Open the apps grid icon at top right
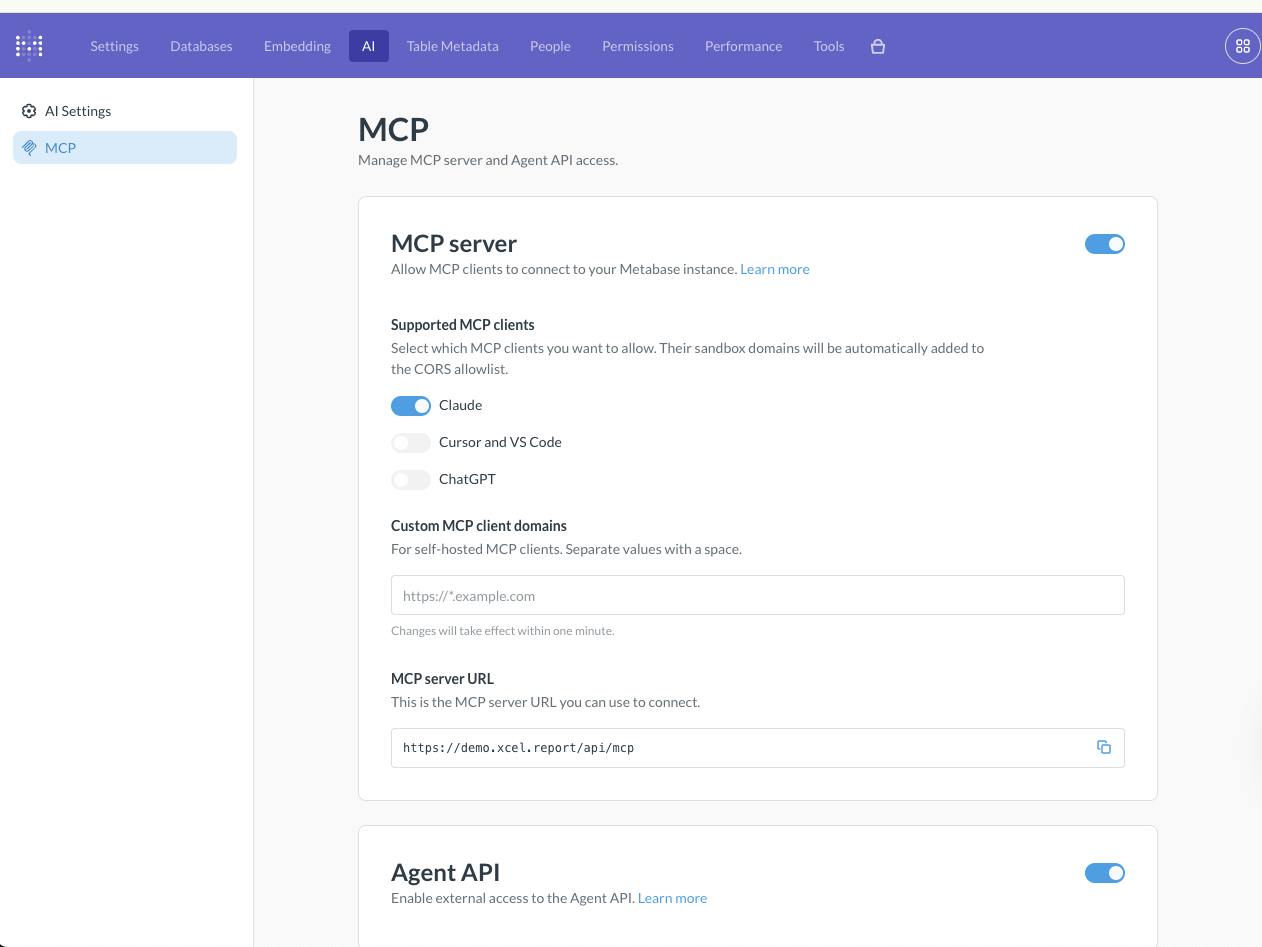 (1243, 46)
